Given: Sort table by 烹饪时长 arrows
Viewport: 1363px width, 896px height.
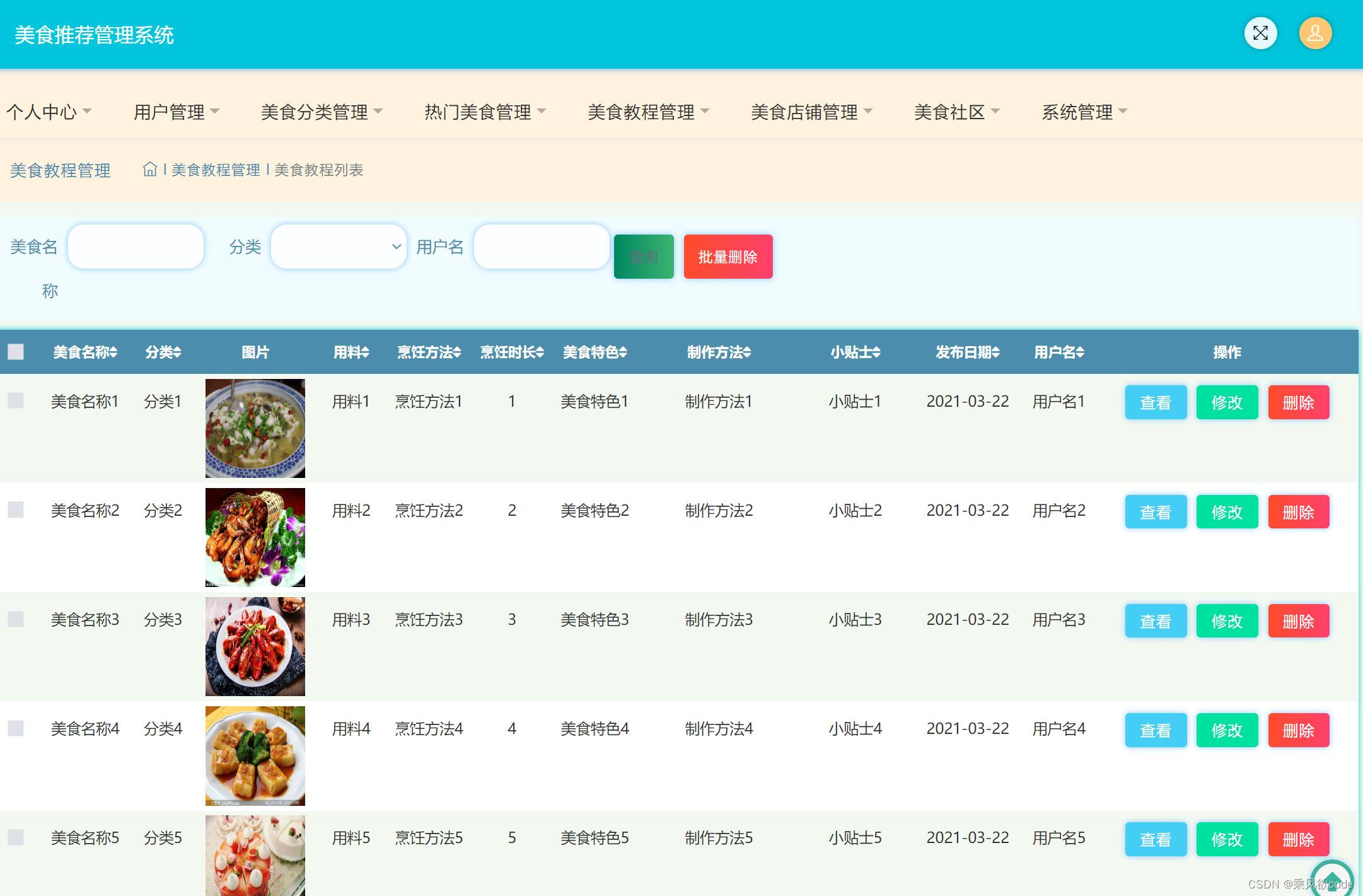Looking at the screenshot, I should coord(540,352).
